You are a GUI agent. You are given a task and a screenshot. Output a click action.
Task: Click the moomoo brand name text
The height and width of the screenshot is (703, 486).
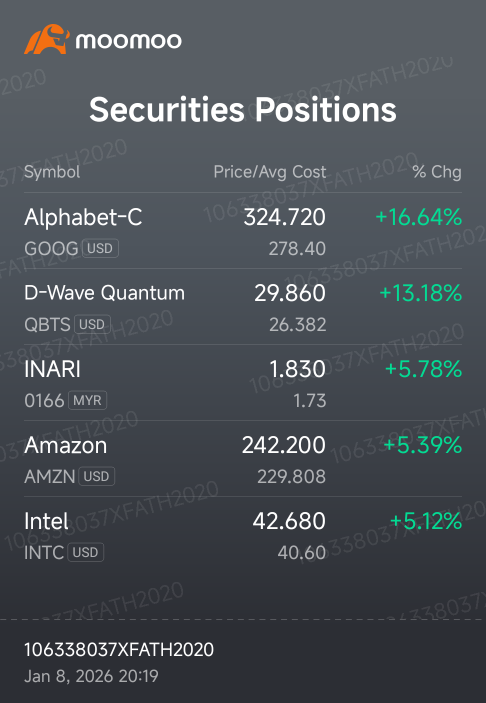(129, 41)
